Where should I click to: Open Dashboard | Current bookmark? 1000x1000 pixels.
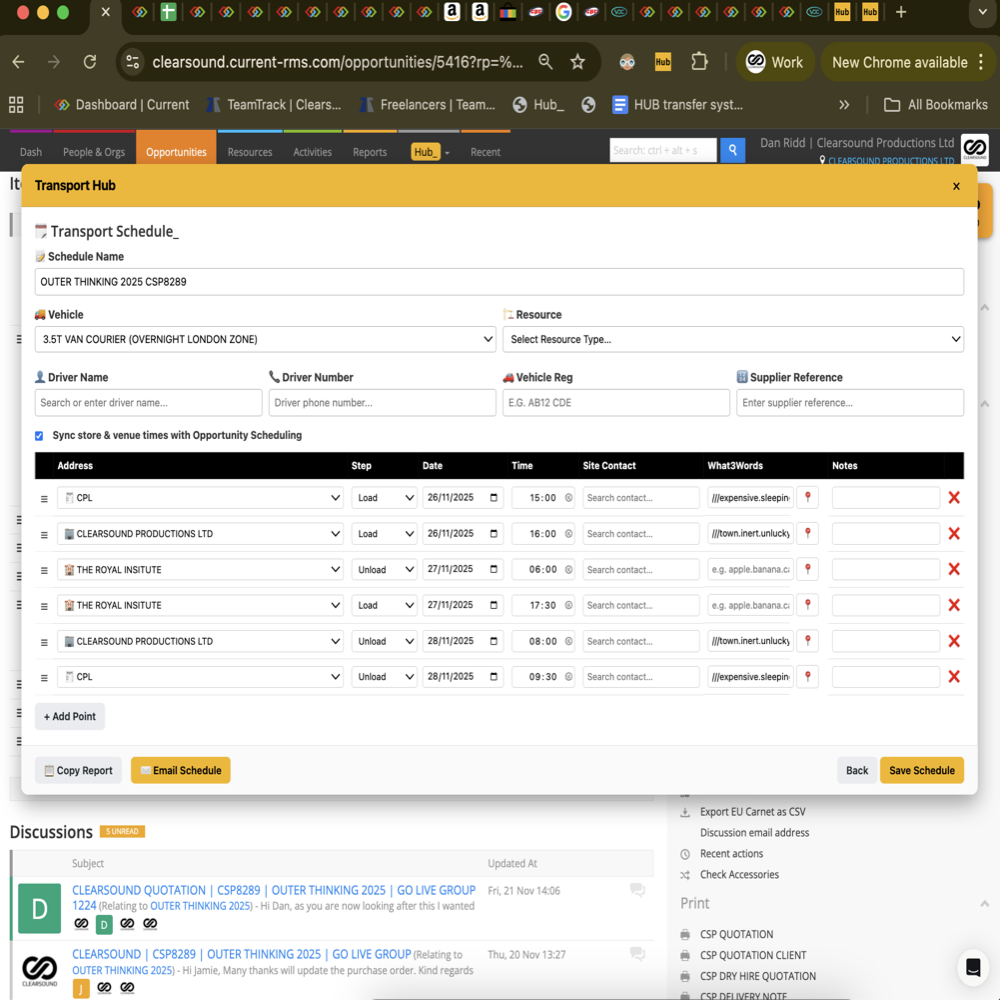coord(122,105)
